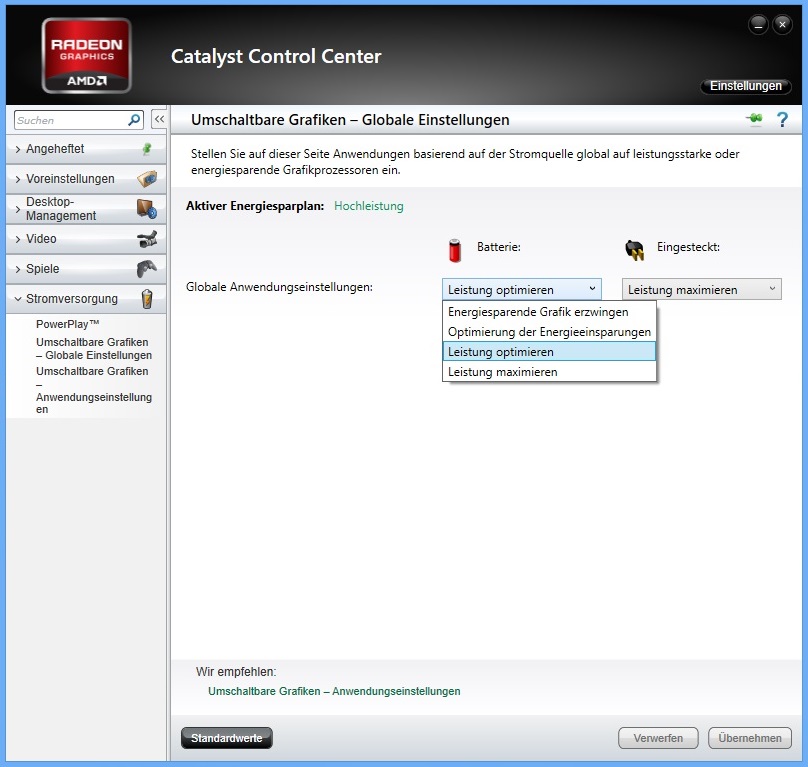Viewport: 808px width, 767px height.
Task: Click the Radeon Graphics AMD logo
Action: pyautogui.click(x=87, y=56)
